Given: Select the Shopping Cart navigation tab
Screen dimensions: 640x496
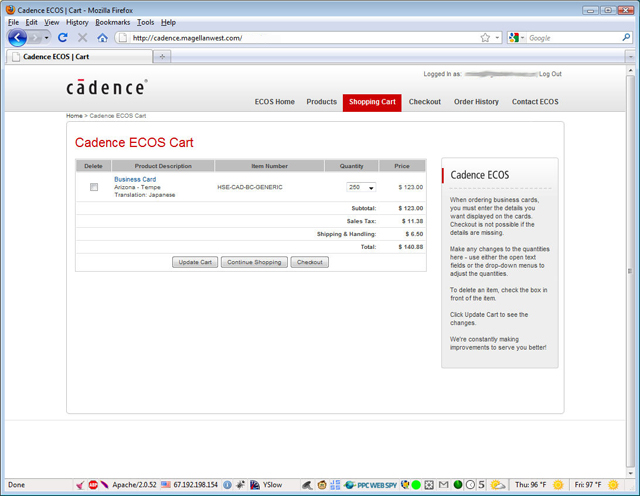Looking at the screenshot, I should point(372,102).
